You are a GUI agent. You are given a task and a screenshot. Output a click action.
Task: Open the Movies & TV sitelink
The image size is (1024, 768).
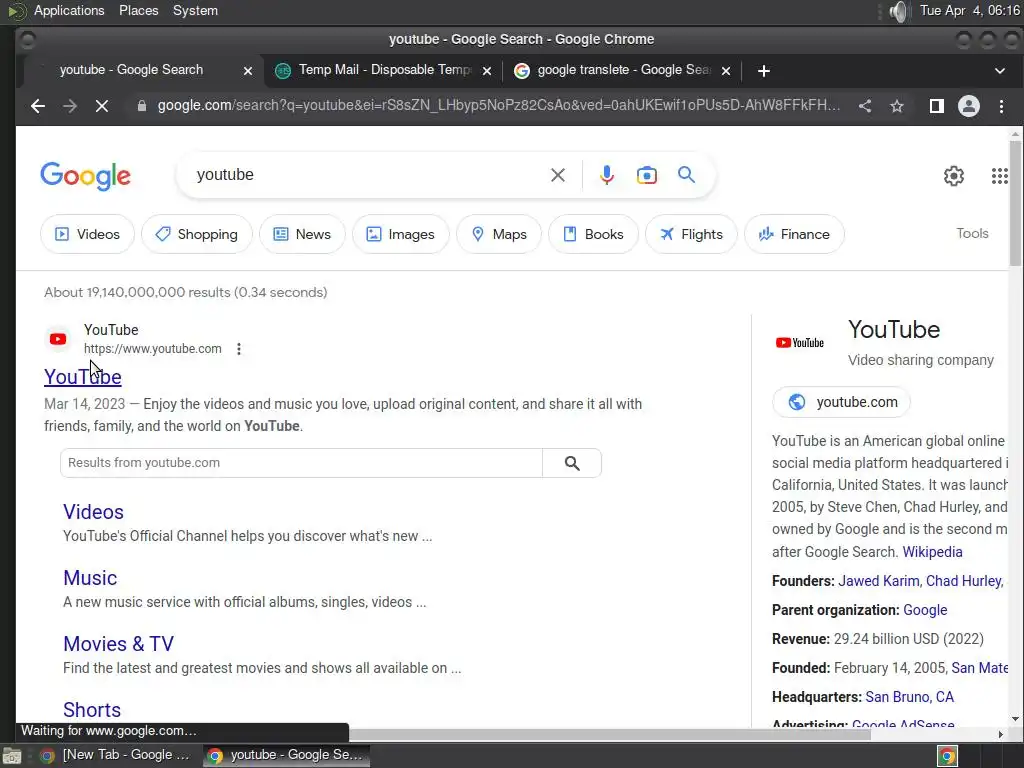click(118, 644)
